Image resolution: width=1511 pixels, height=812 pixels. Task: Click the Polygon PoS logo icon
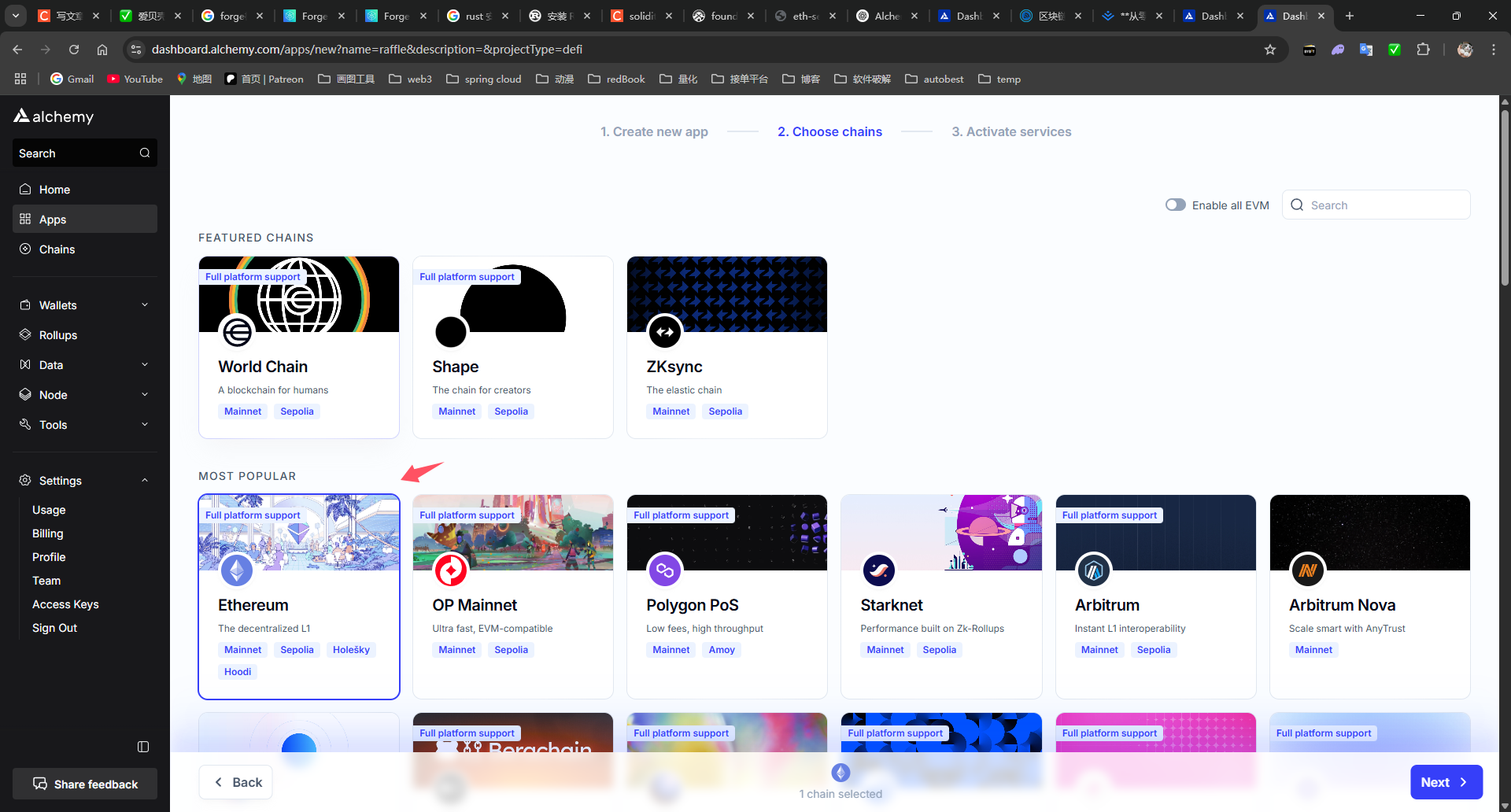click(x=665, y=570)
